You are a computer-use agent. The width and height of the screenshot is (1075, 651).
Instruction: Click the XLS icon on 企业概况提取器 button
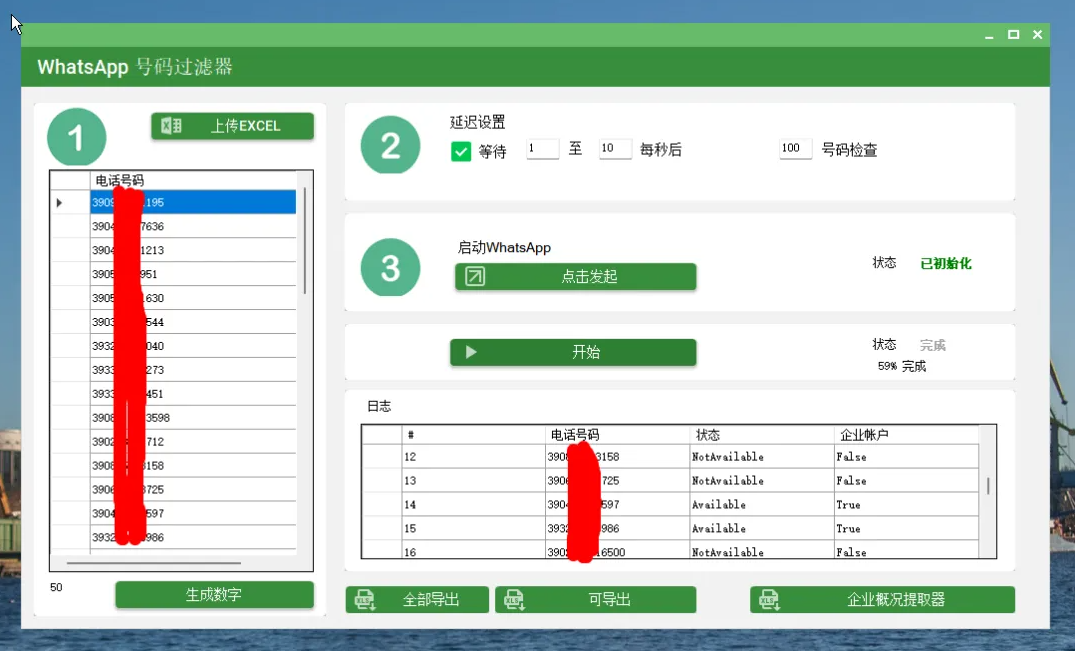coord(770,600)
